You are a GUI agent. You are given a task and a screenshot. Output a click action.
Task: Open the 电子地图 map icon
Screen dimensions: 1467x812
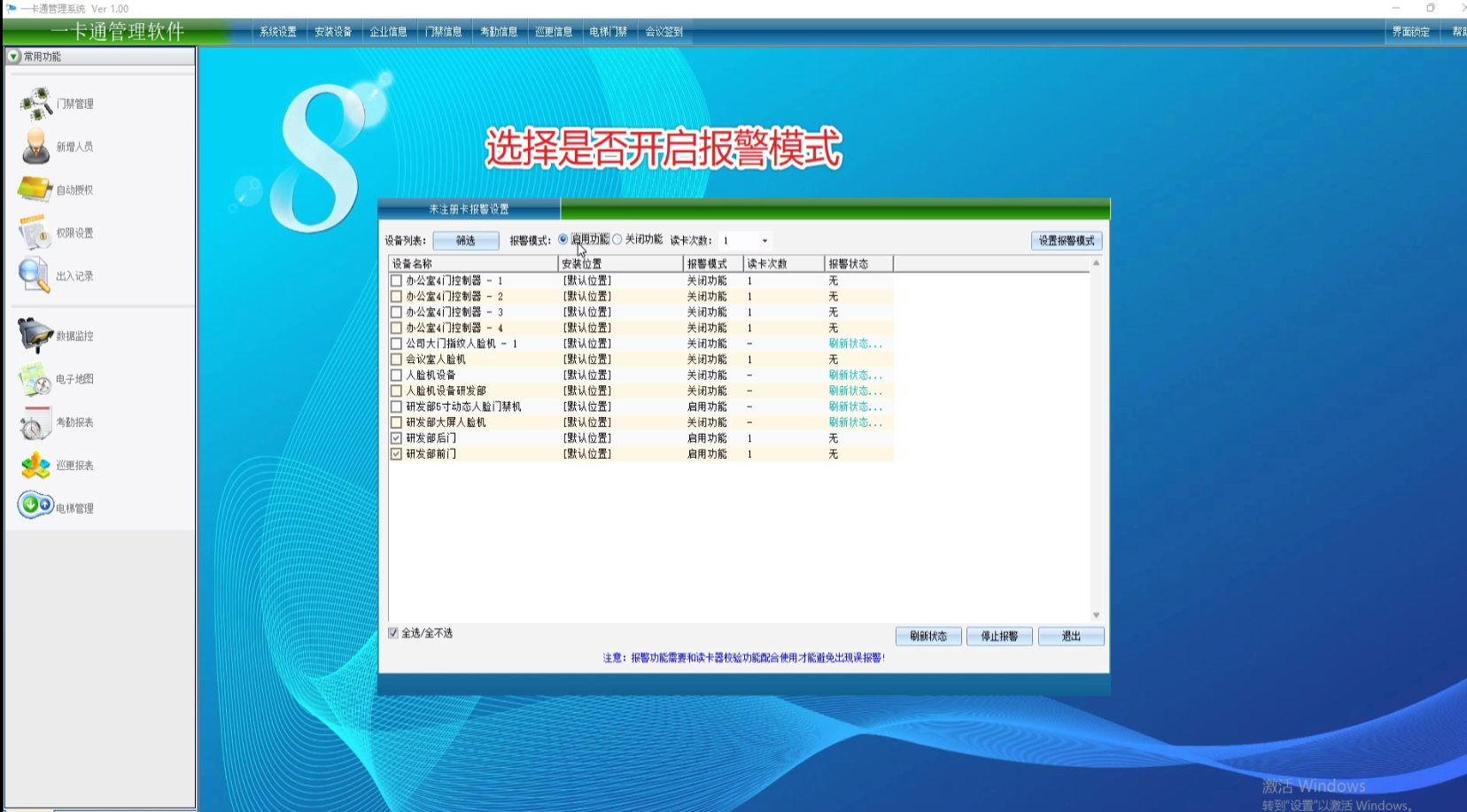click(35, 379)
